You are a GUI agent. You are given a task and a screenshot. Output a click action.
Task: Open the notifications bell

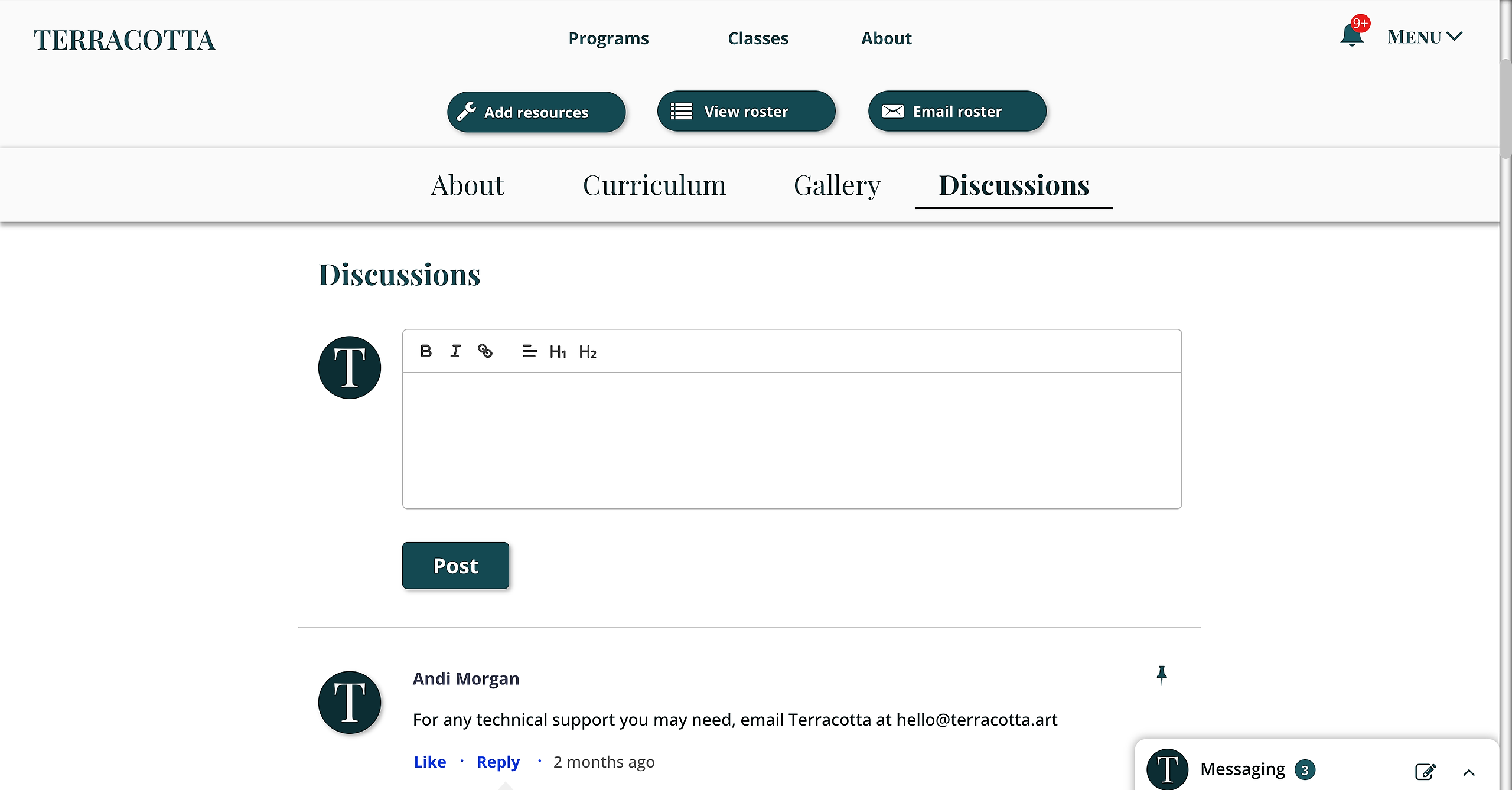tap(1351, 35)
